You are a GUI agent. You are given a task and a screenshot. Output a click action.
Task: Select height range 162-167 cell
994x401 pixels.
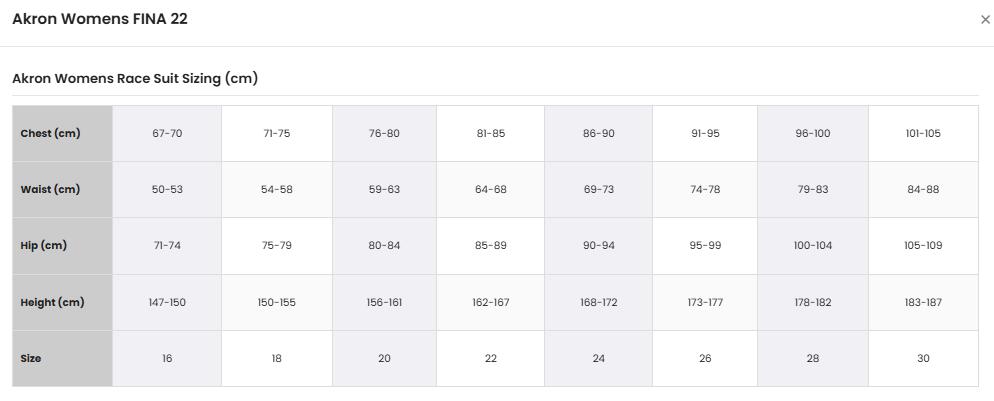click(x=490, y=302)
